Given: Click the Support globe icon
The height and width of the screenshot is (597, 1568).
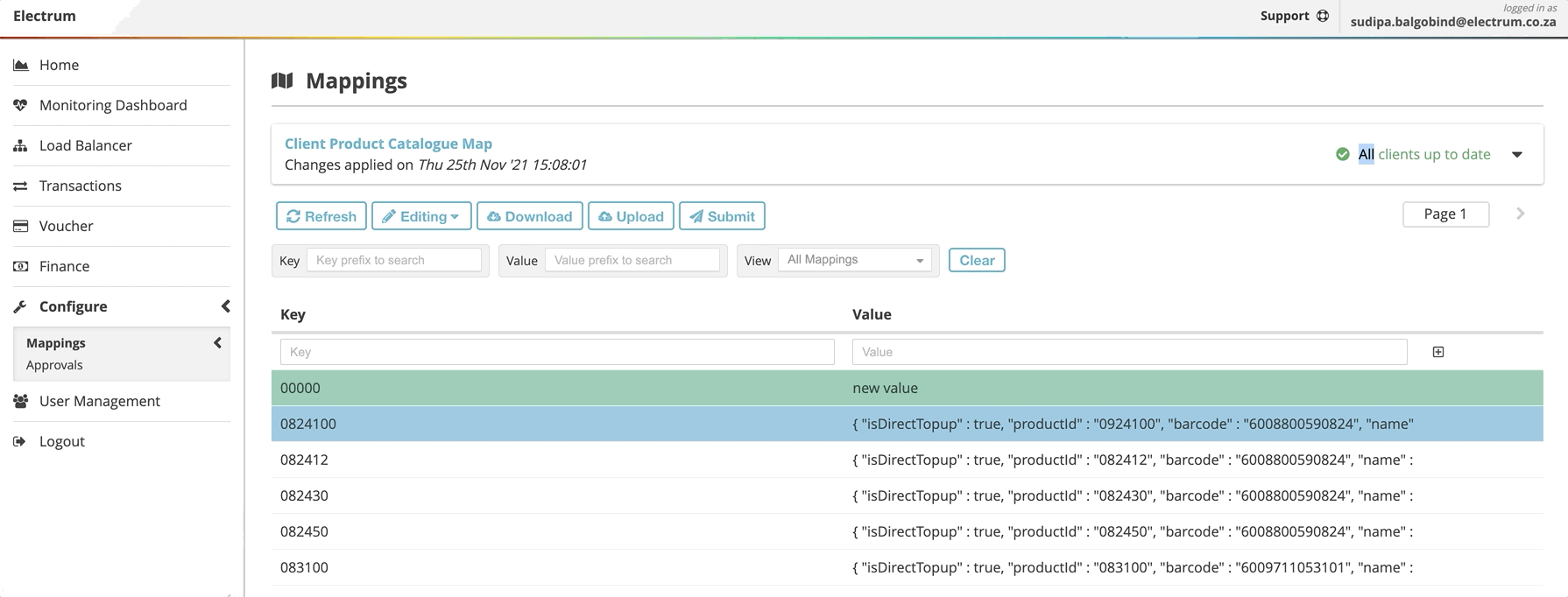Looking at the screenshot, I should (x=1323, y=16).
